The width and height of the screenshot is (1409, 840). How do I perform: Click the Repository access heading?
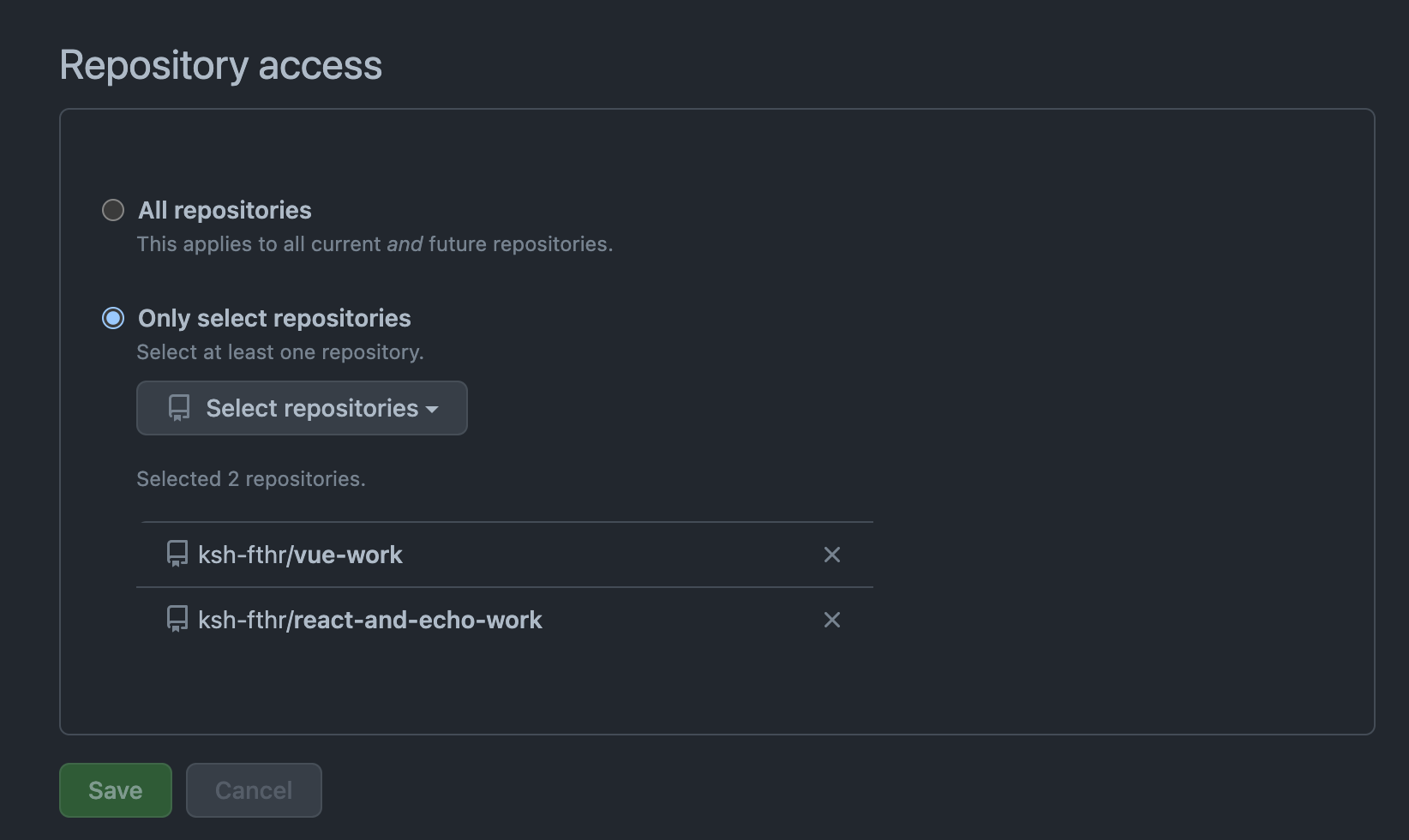(x=220, y=64)
